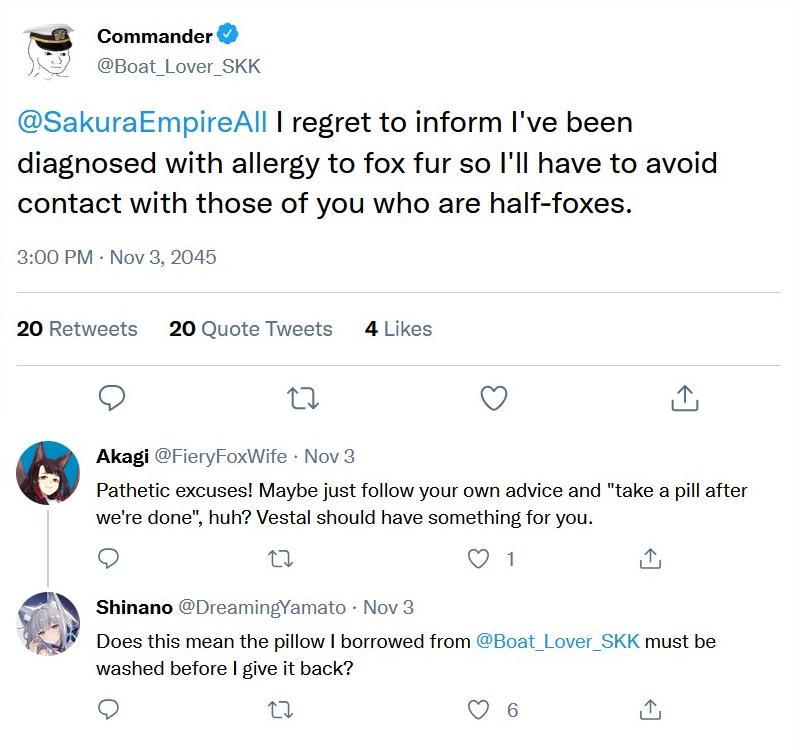Retweet Shinano's reply
This screenshot has height=750, width=800.
pos(282,709)
